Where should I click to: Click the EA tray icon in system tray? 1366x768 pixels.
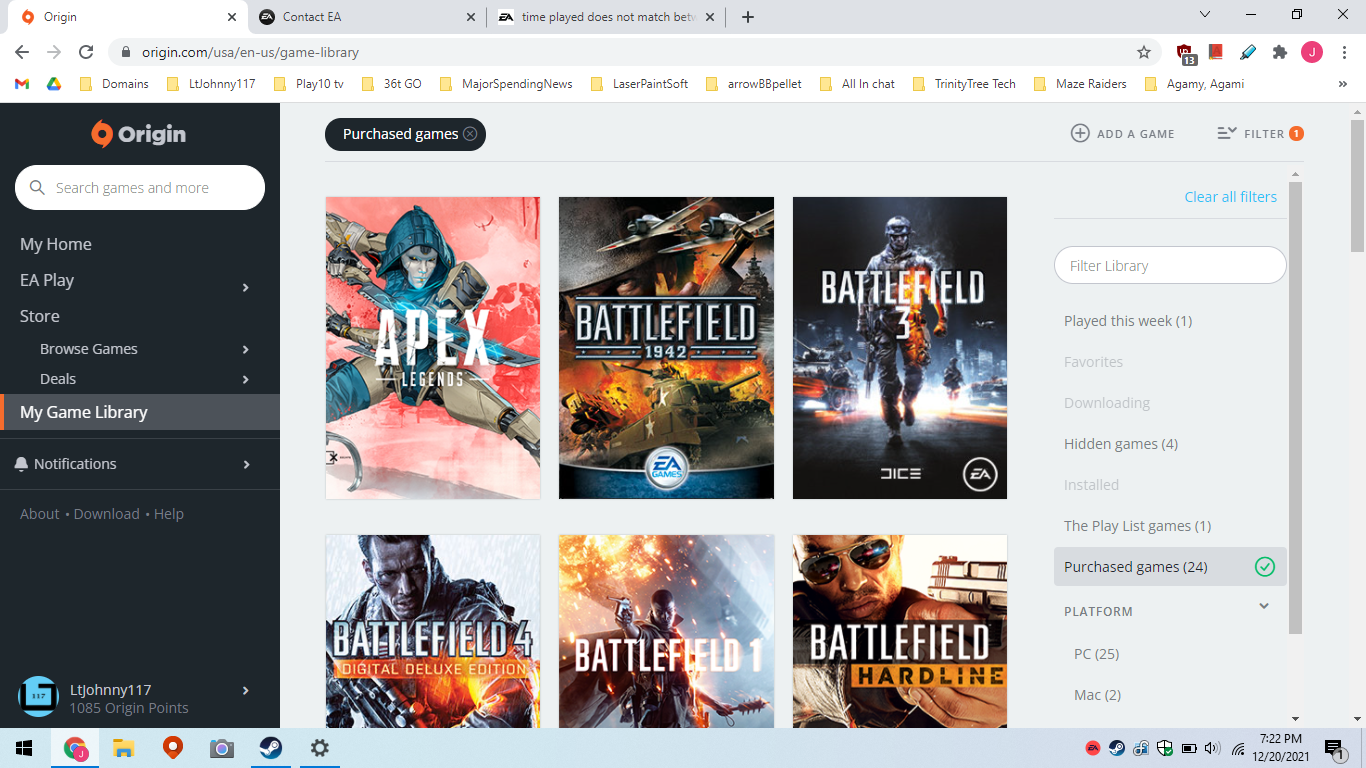point(1094,748)
